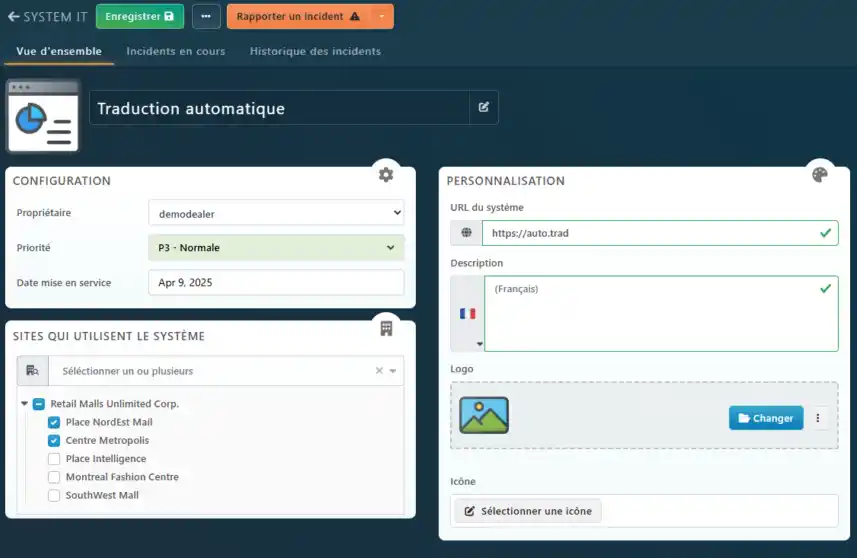Open Historique des incidents tab

[315, 51]
